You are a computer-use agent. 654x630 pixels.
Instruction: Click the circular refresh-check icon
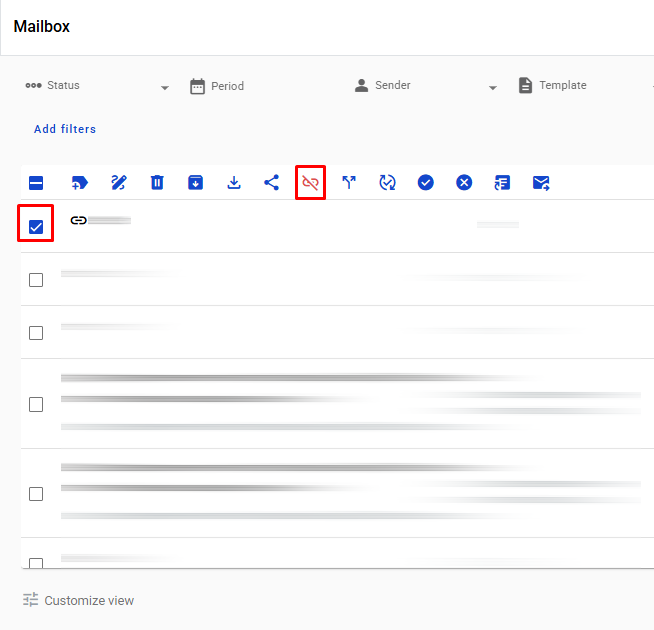click(387, 183)
